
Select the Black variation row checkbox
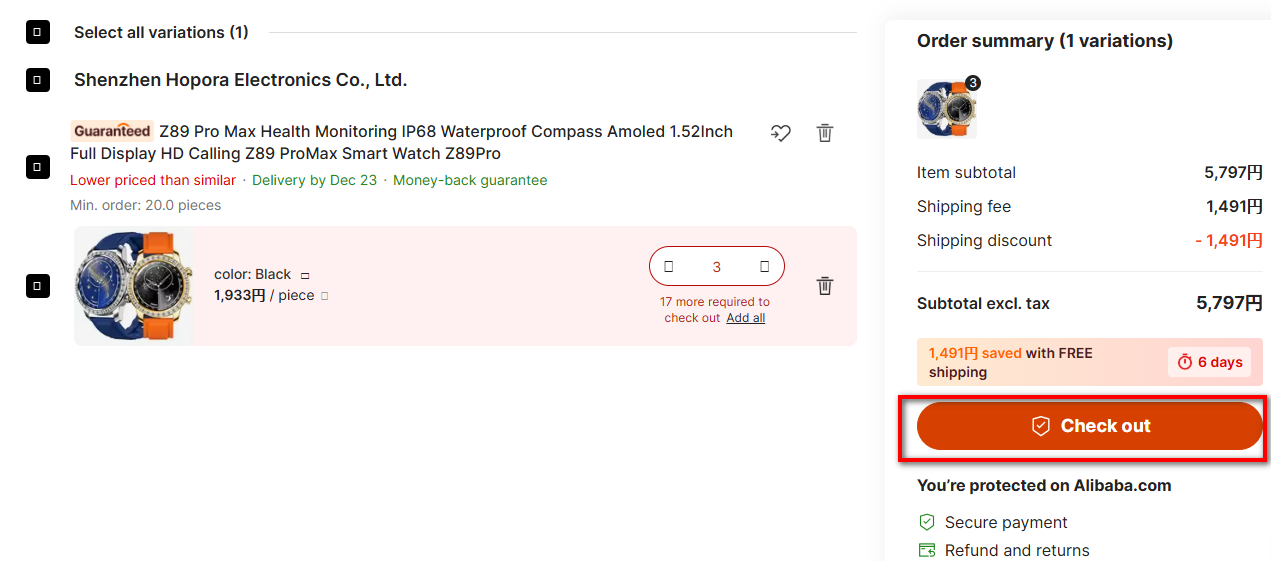(37, 286)
